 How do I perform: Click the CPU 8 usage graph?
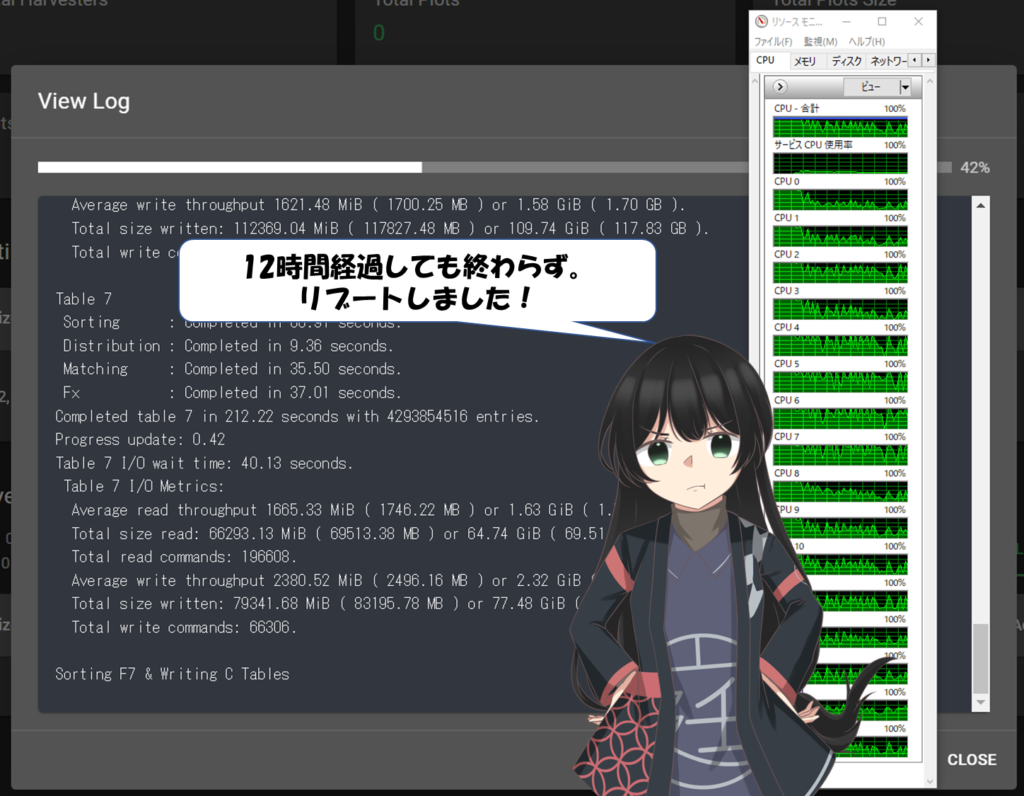pos(840,492)
